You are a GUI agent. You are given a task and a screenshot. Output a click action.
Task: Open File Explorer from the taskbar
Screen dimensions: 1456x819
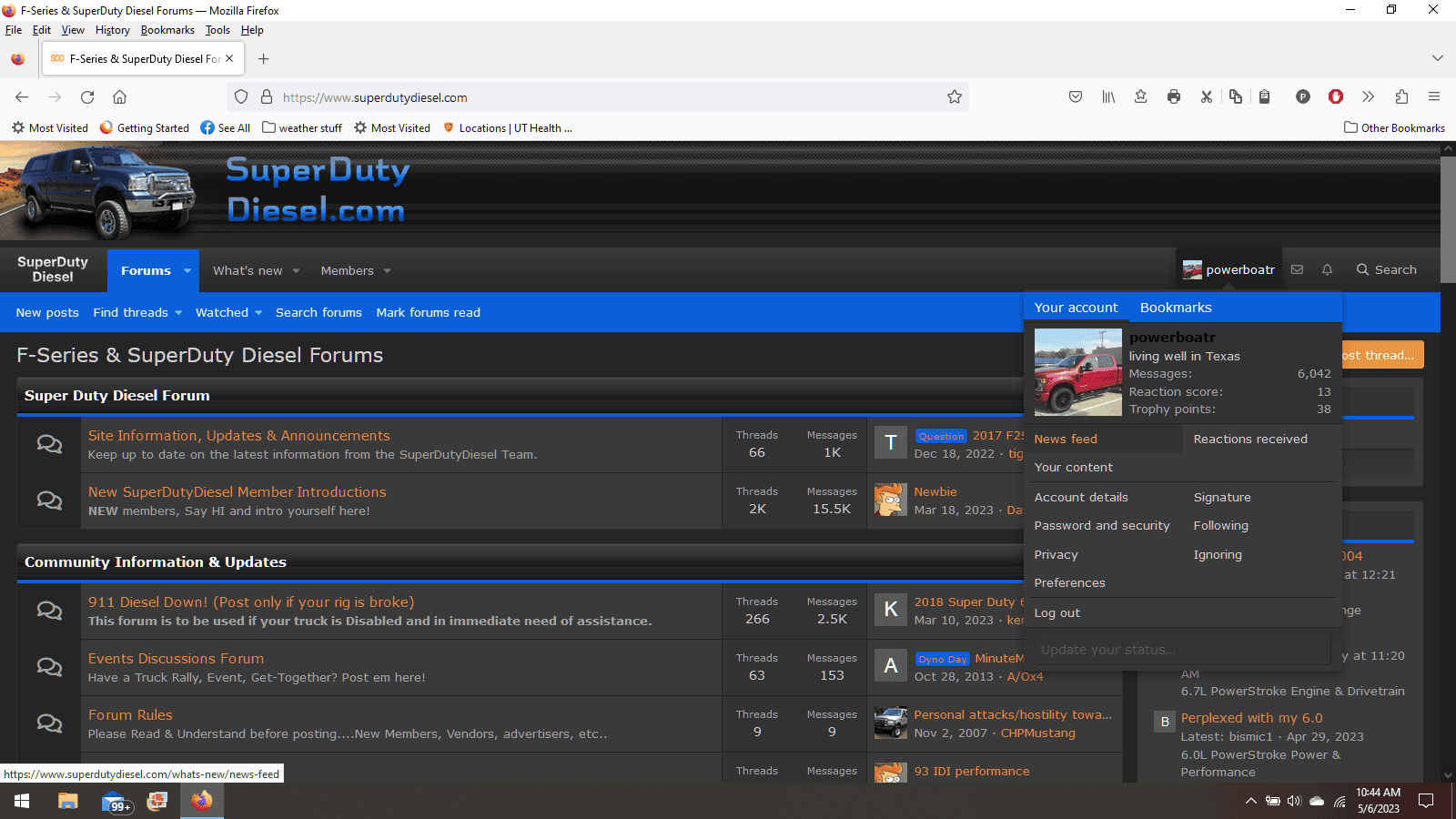(x=68, y=801)
